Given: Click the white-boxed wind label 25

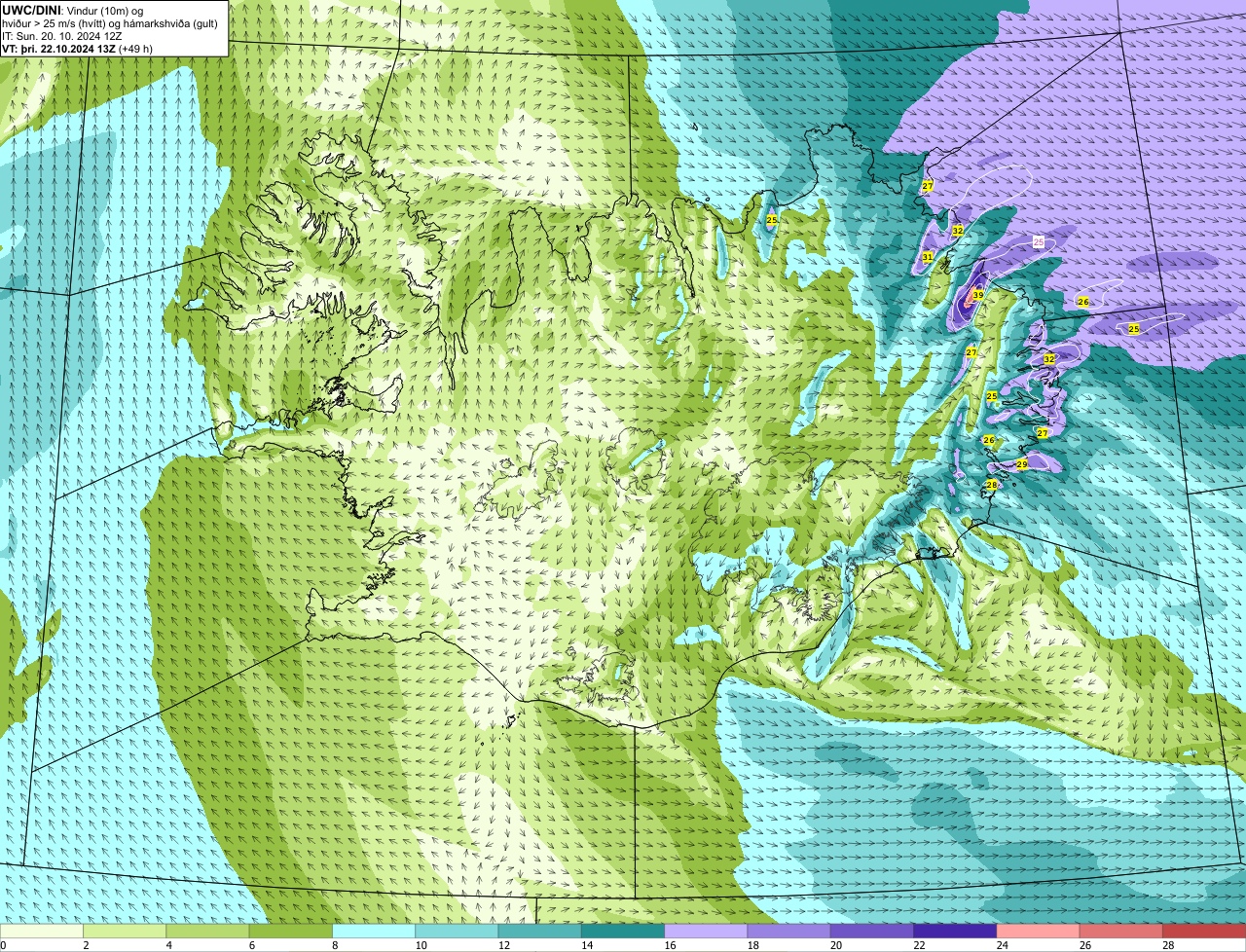Looking at the screenshot, I should (1039, 241).
